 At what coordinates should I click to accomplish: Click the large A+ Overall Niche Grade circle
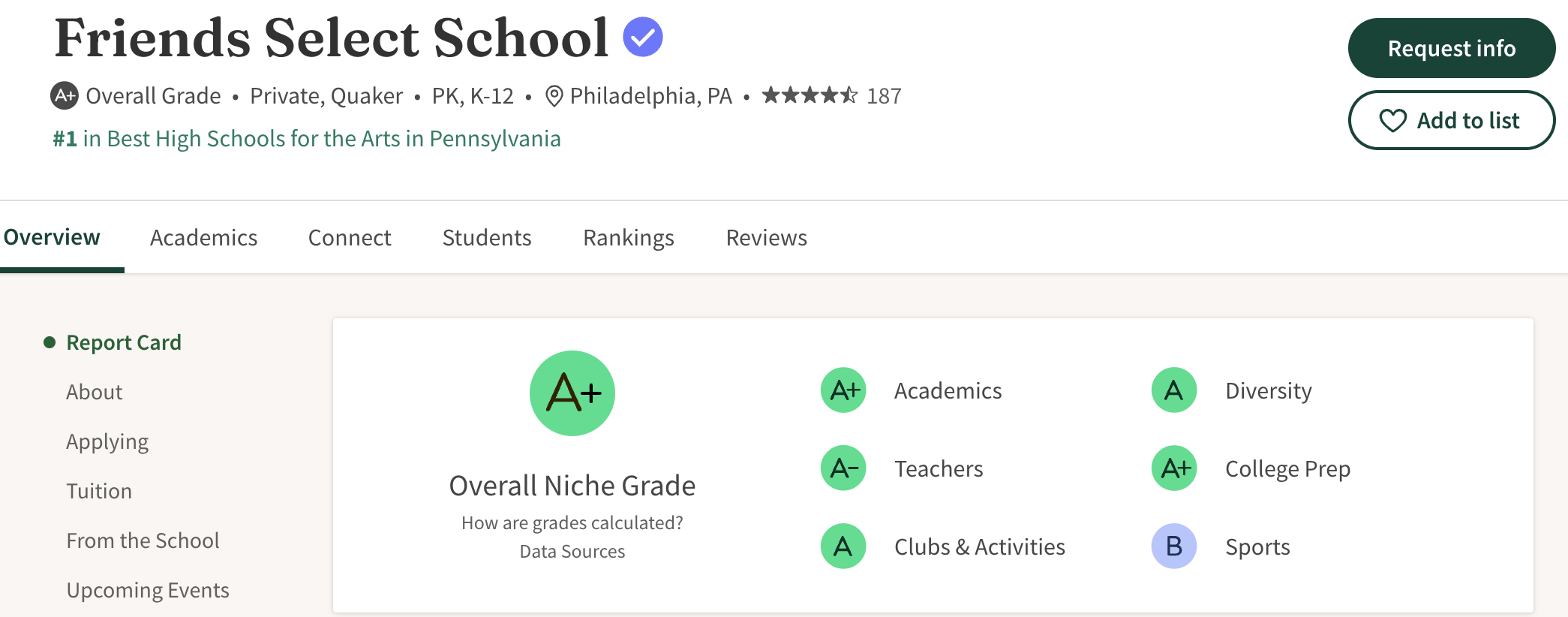tap(572, 393)
